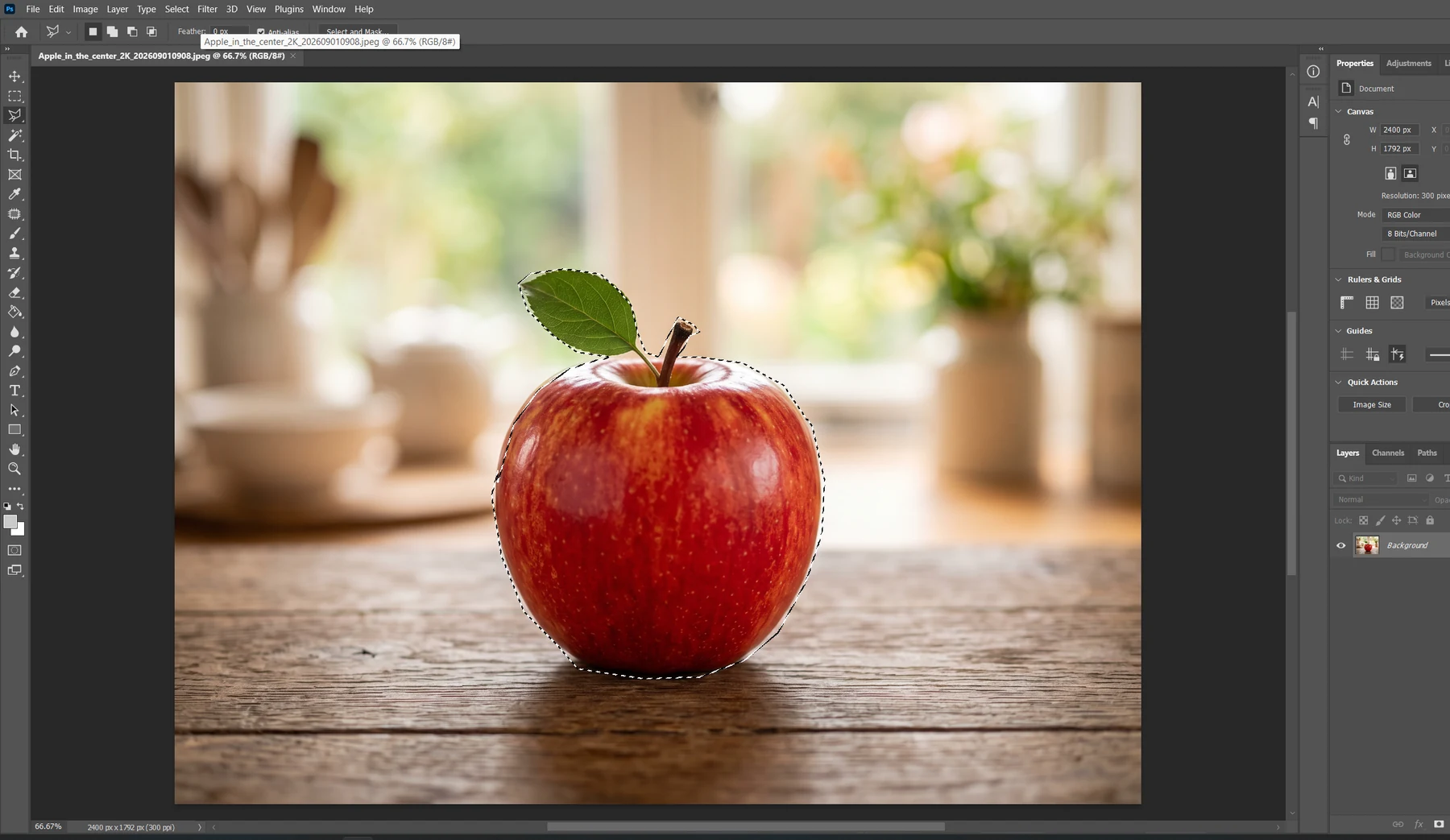Switch to the Channels tab
This screenshot has width=1450, height=840.
(x=1388, y=453)
